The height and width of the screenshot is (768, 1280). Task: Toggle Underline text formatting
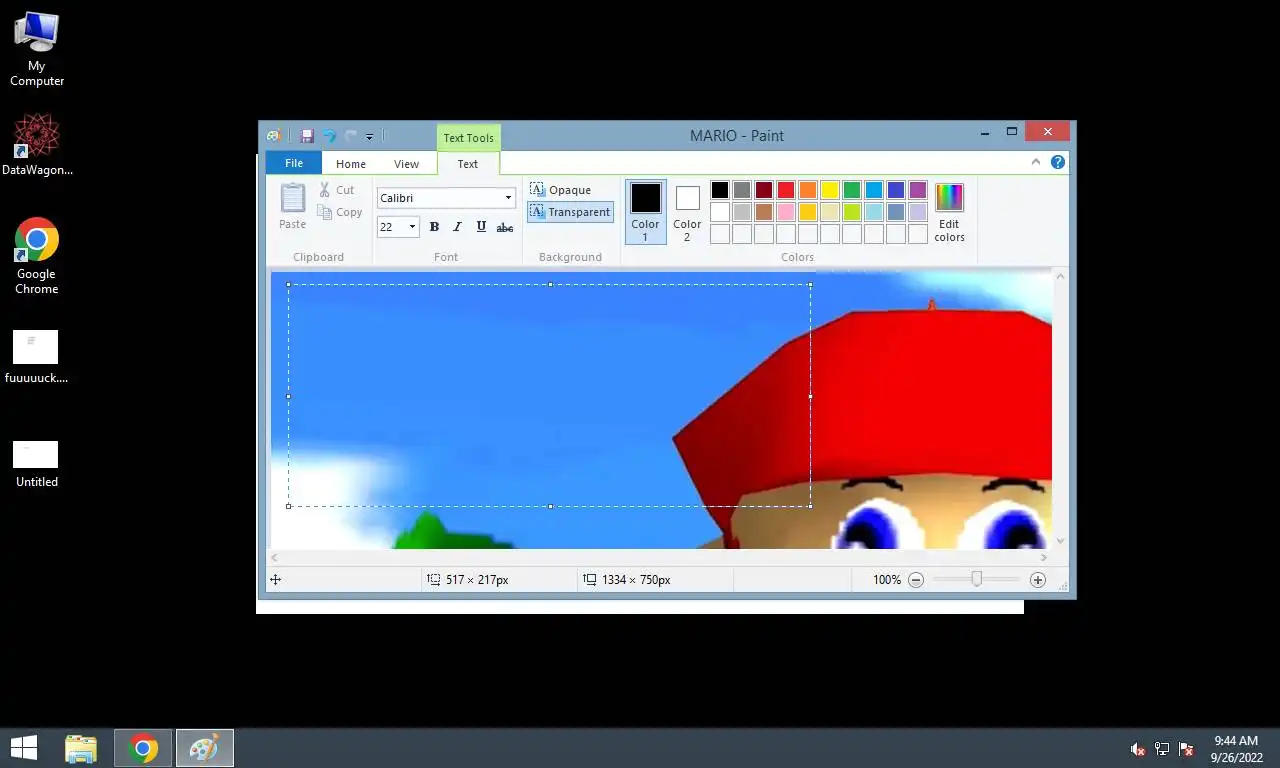click(481, 227)
